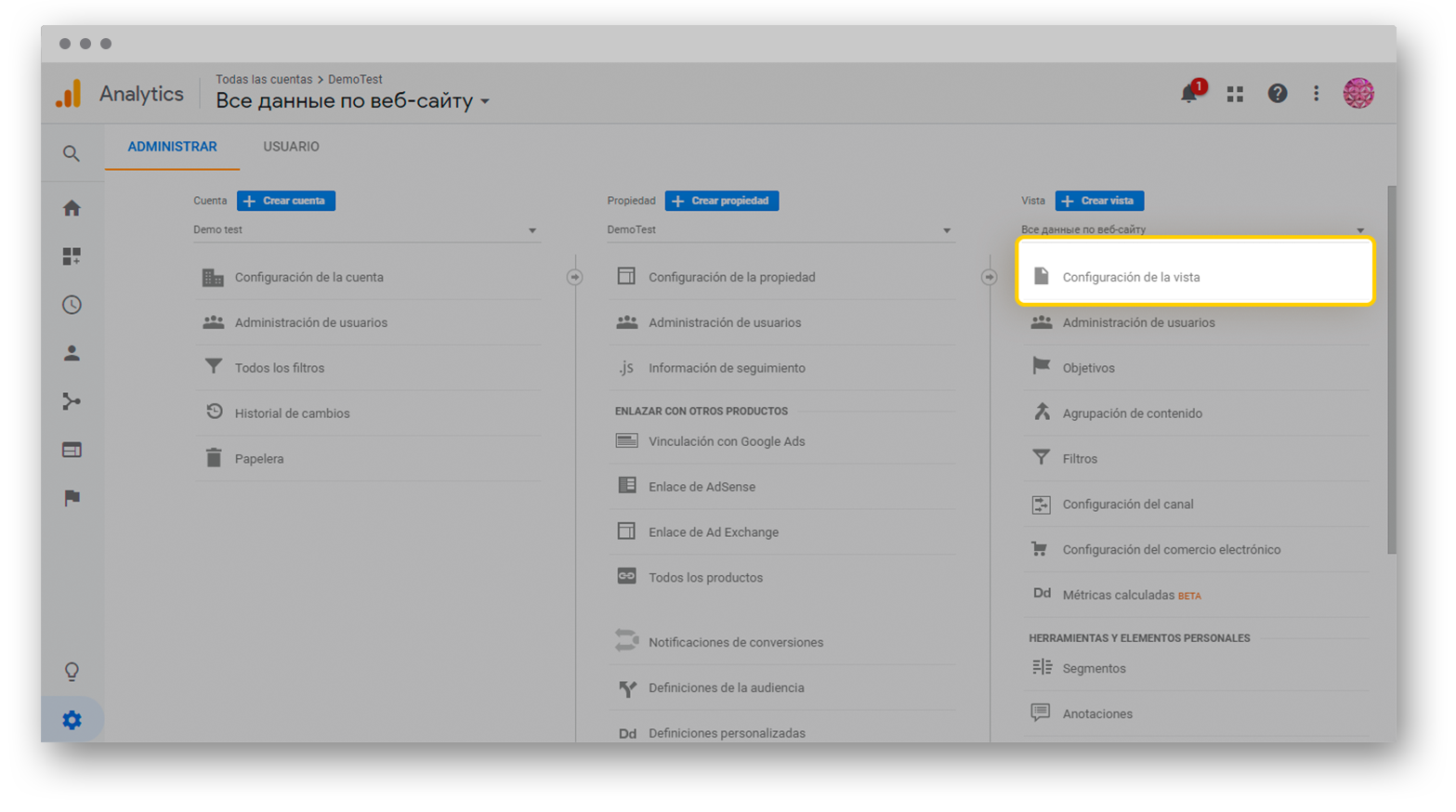1456x812 pixels.
Task: Click the shopping cart icon for comercio electrónico
Action: (1041, 548)
